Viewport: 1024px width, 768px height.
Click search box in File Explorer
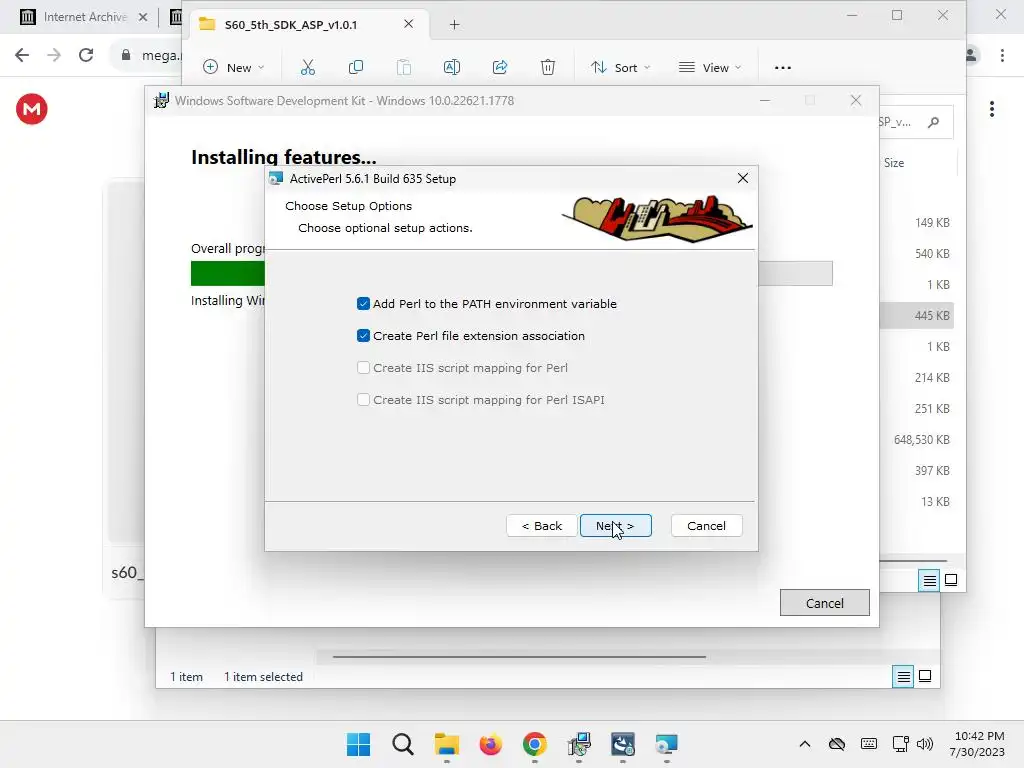(x=914, y=122)
